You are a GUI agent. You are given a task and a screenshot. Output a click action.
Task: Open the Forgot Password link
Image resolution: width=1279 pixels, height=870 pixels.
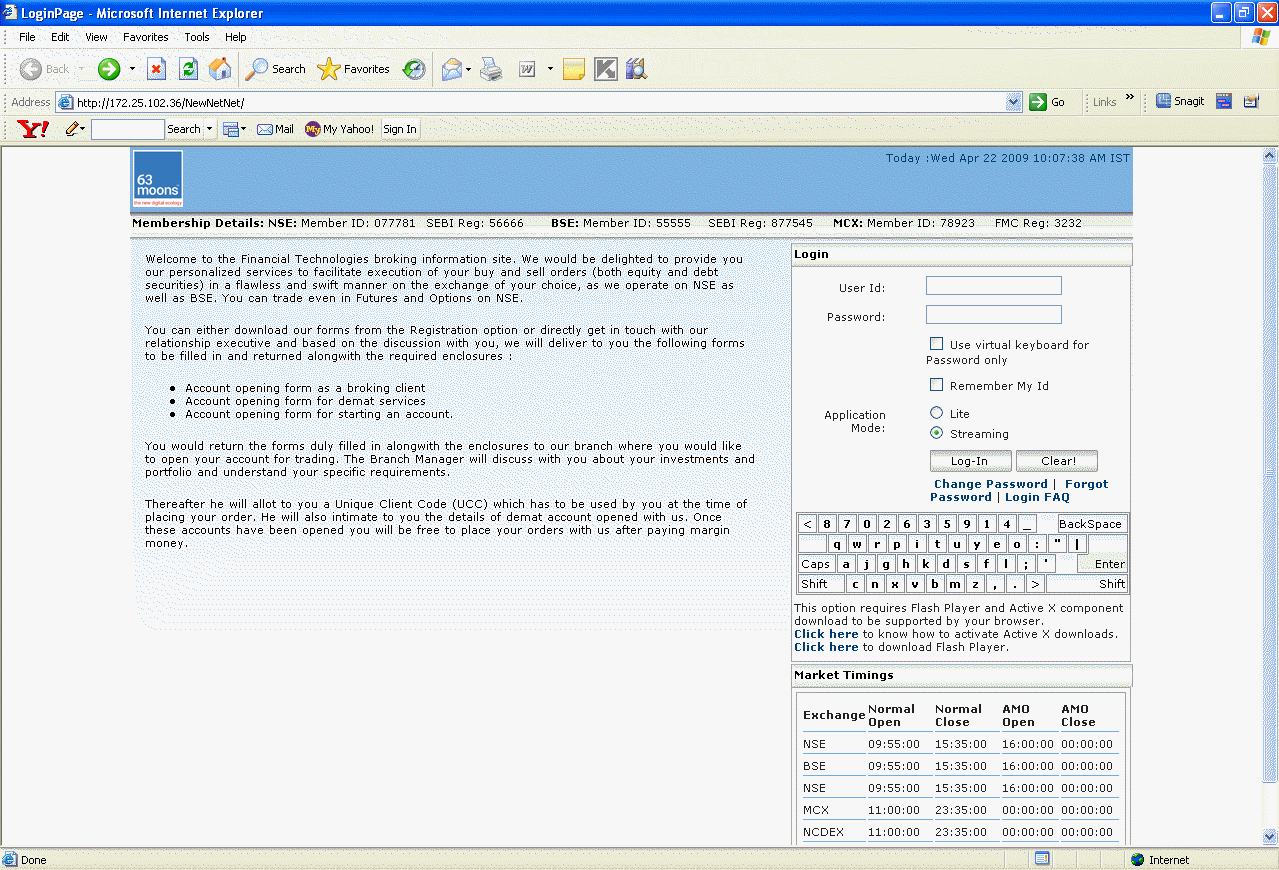point(1086,484)
